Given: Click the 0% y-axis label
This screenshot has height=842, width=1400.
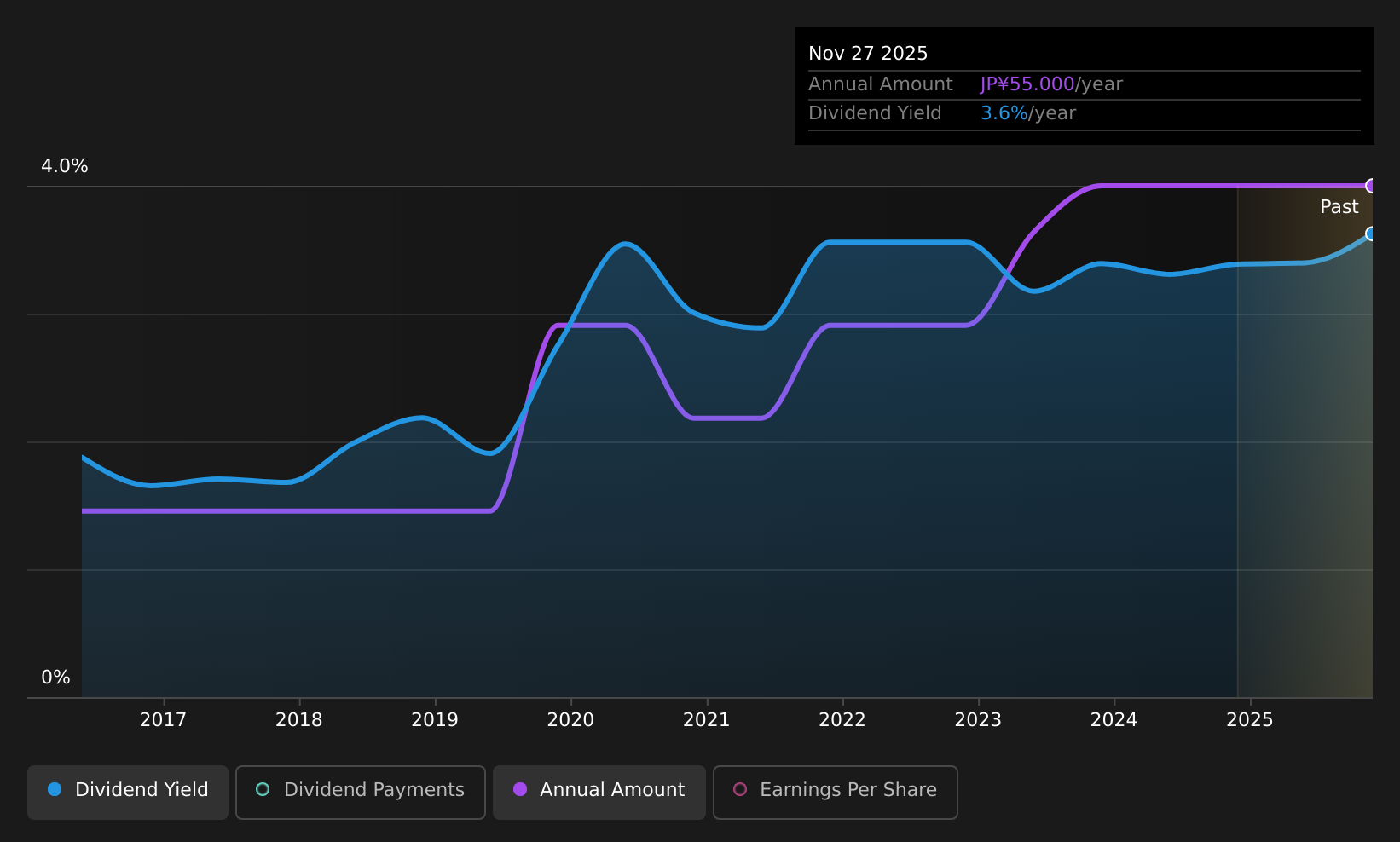Looking at the screenshot, I should click(56, 678).
